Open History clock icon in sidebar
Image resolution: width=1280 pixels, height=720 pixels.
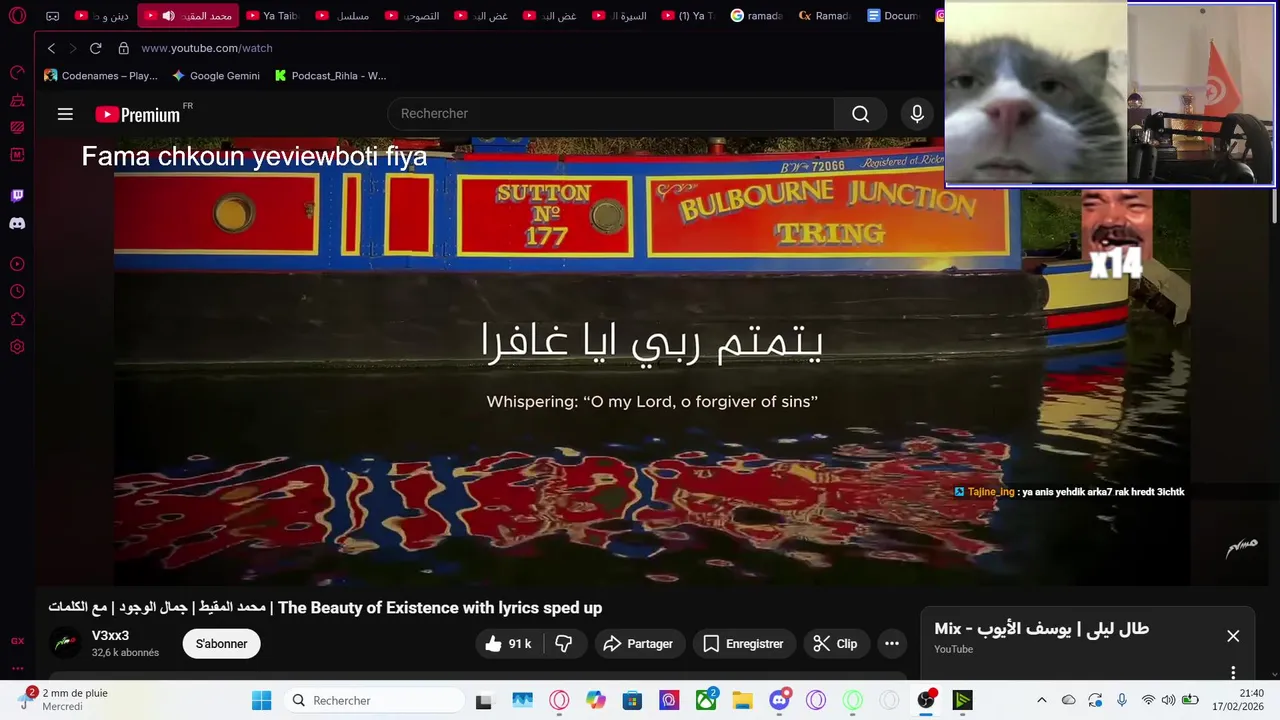pyautogui.click(x=17, y=292)
